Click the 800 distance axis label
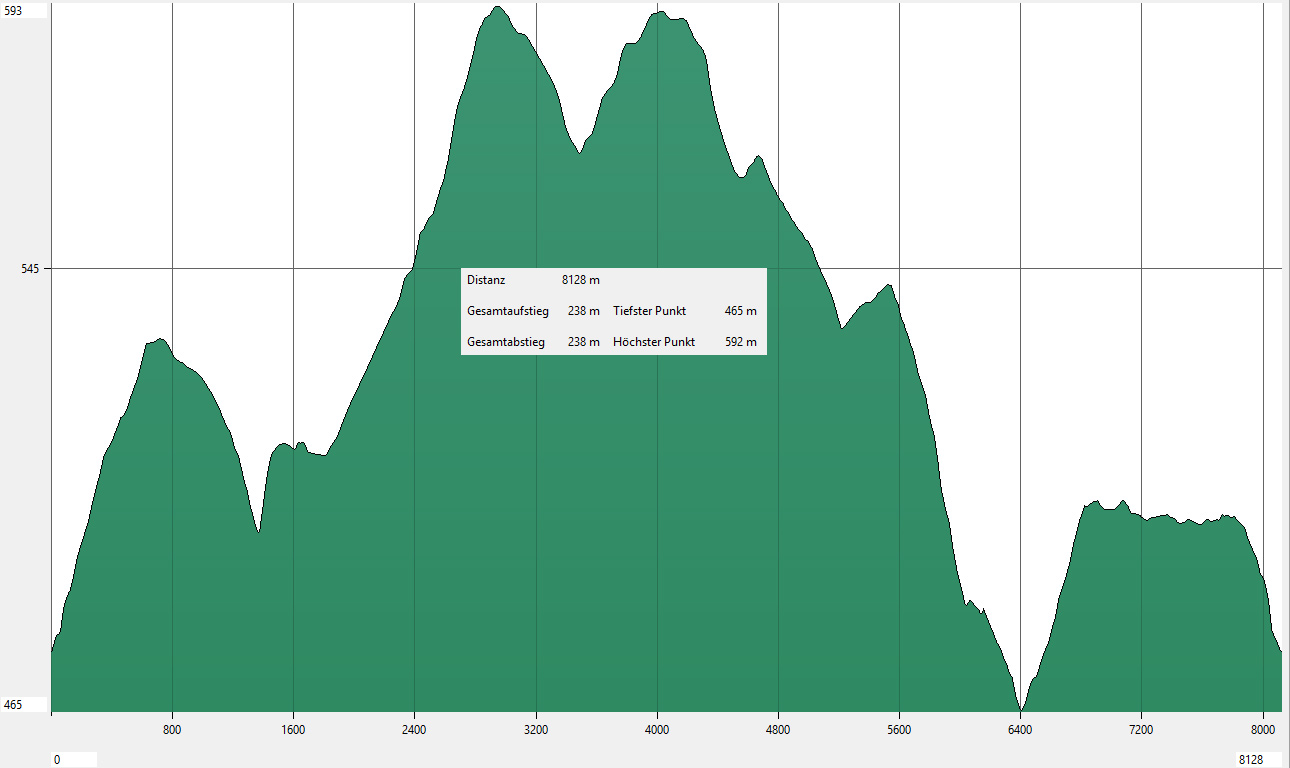The height and width of the screenshot is (768, 1290). tap(173, 729)
